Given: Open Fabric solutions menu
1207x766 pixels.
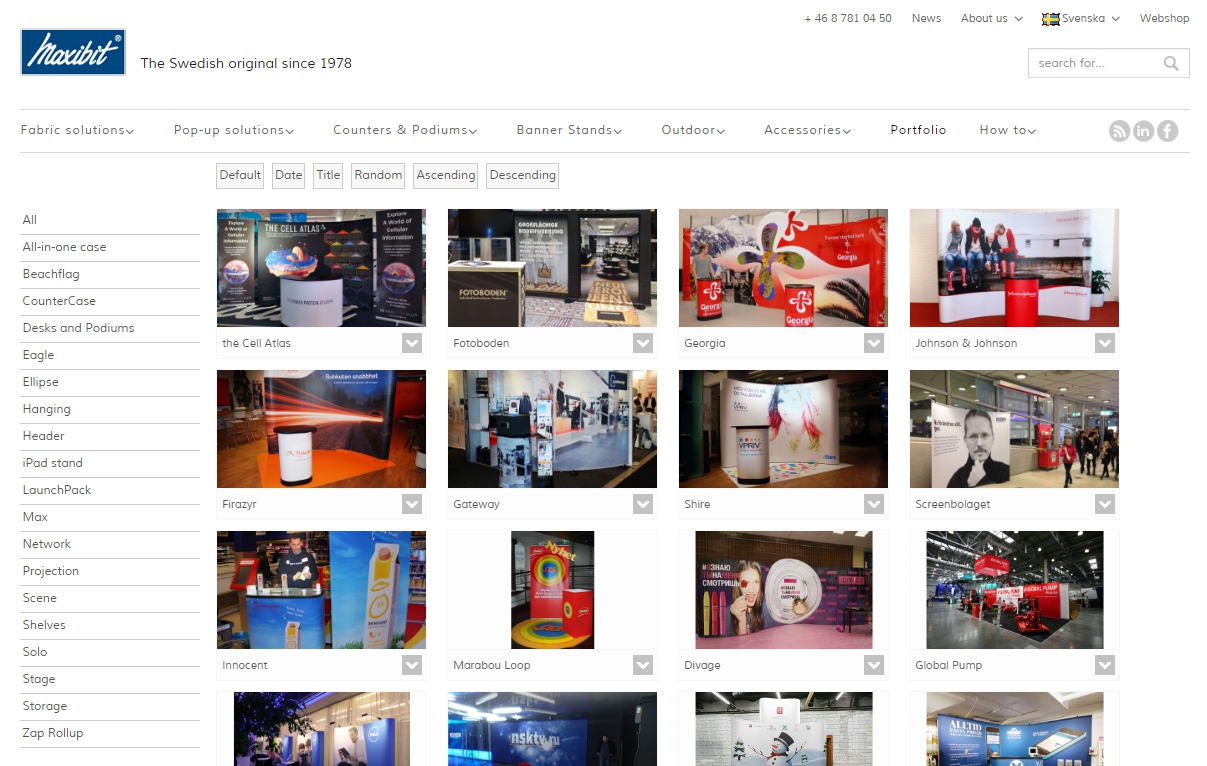Looking at the screenshot, I should [x=77, y=130].
